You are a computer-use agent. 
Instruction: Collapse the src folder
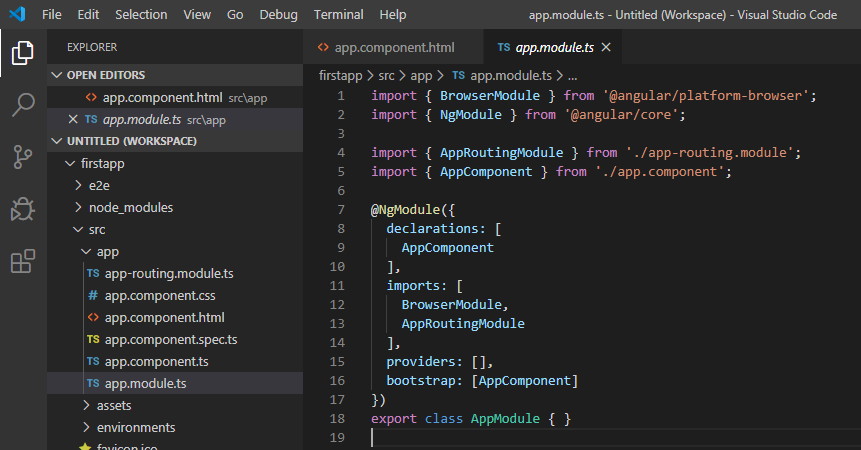[78, 229]
